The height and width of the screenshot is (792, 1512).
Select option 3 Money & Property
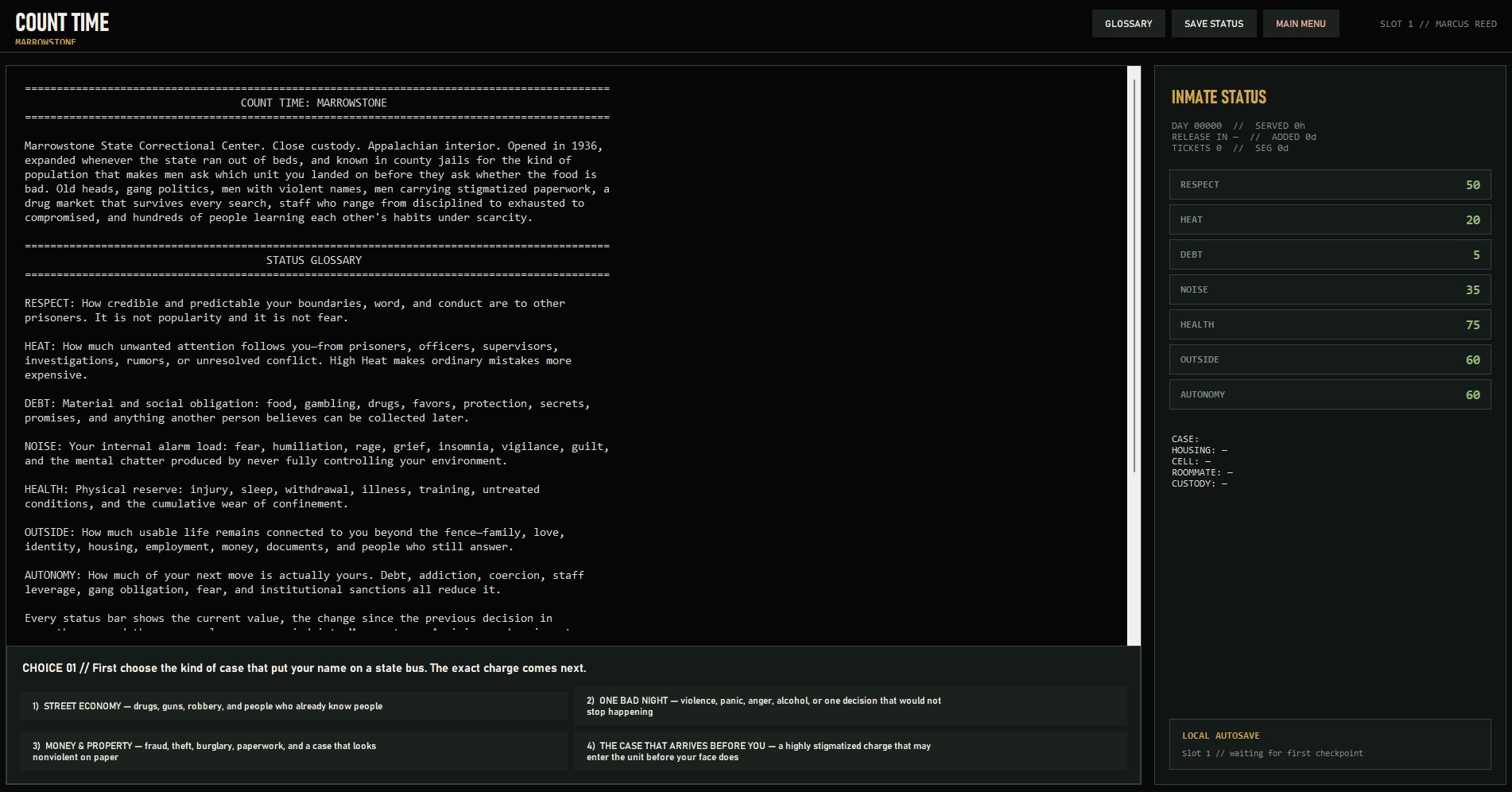pyautogui.click(x=294, y=751)
